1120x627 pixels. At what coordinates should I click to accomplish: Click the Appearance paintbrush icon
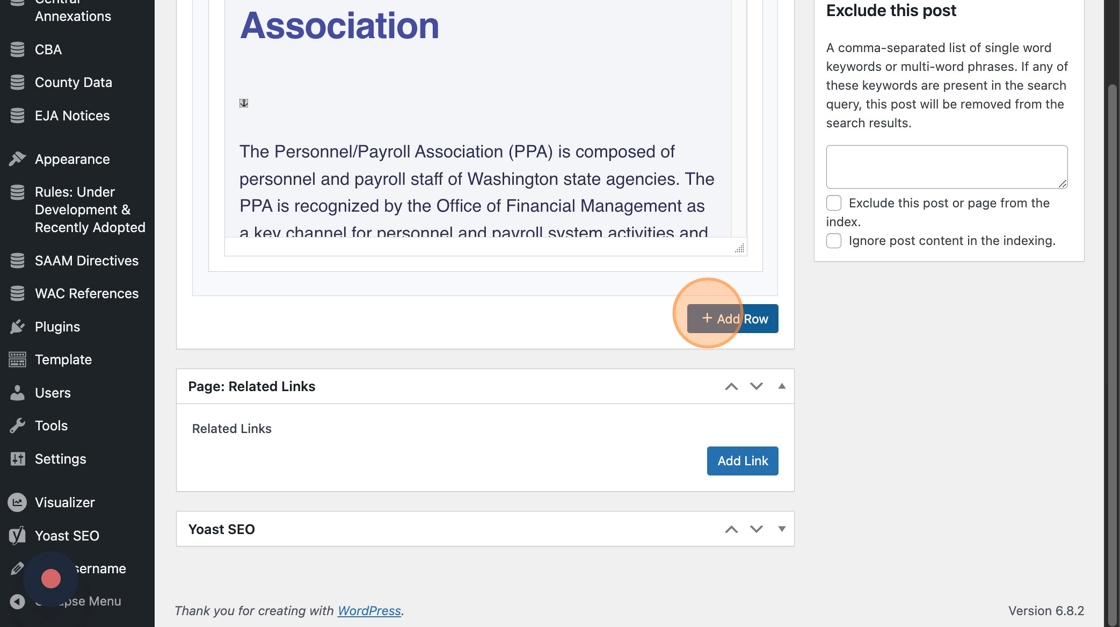point(17,159)
